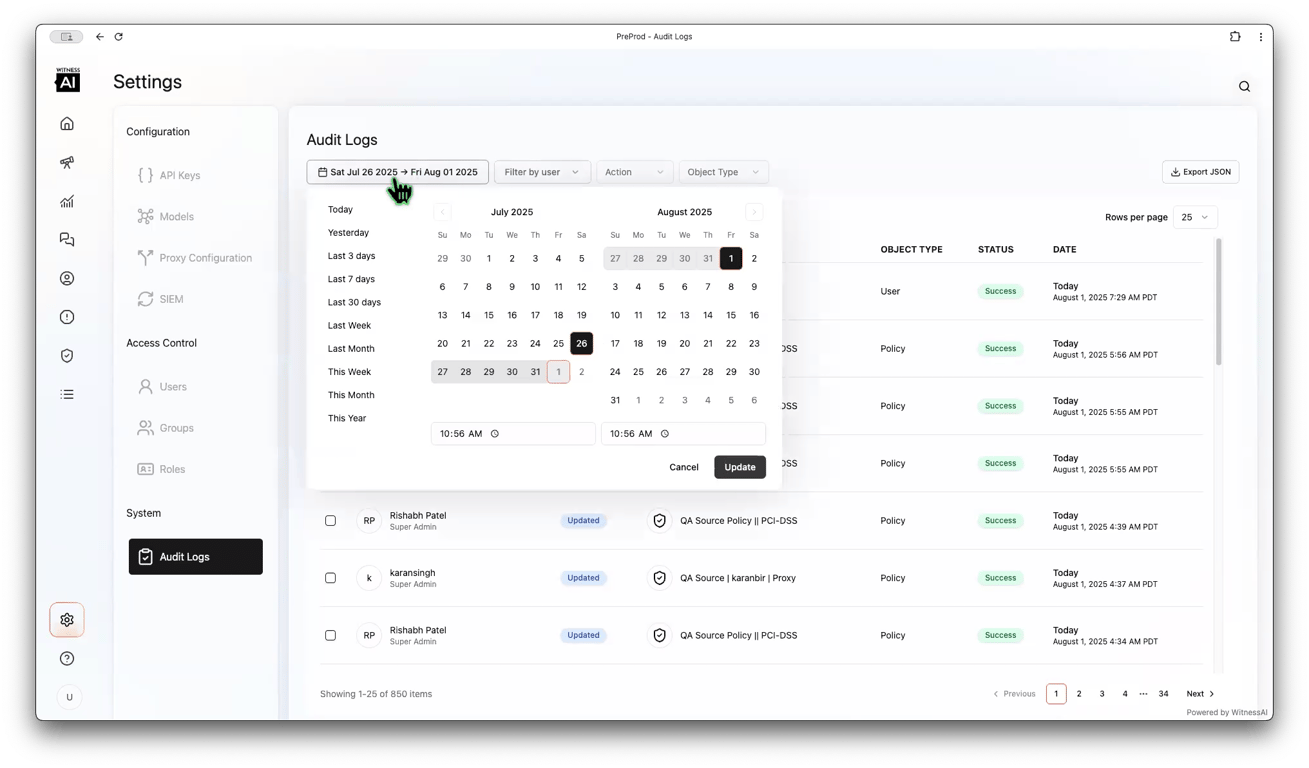Screen dimensions: 1309x768
Task: Go back with the browser back arrow
Action: (100, 37)
